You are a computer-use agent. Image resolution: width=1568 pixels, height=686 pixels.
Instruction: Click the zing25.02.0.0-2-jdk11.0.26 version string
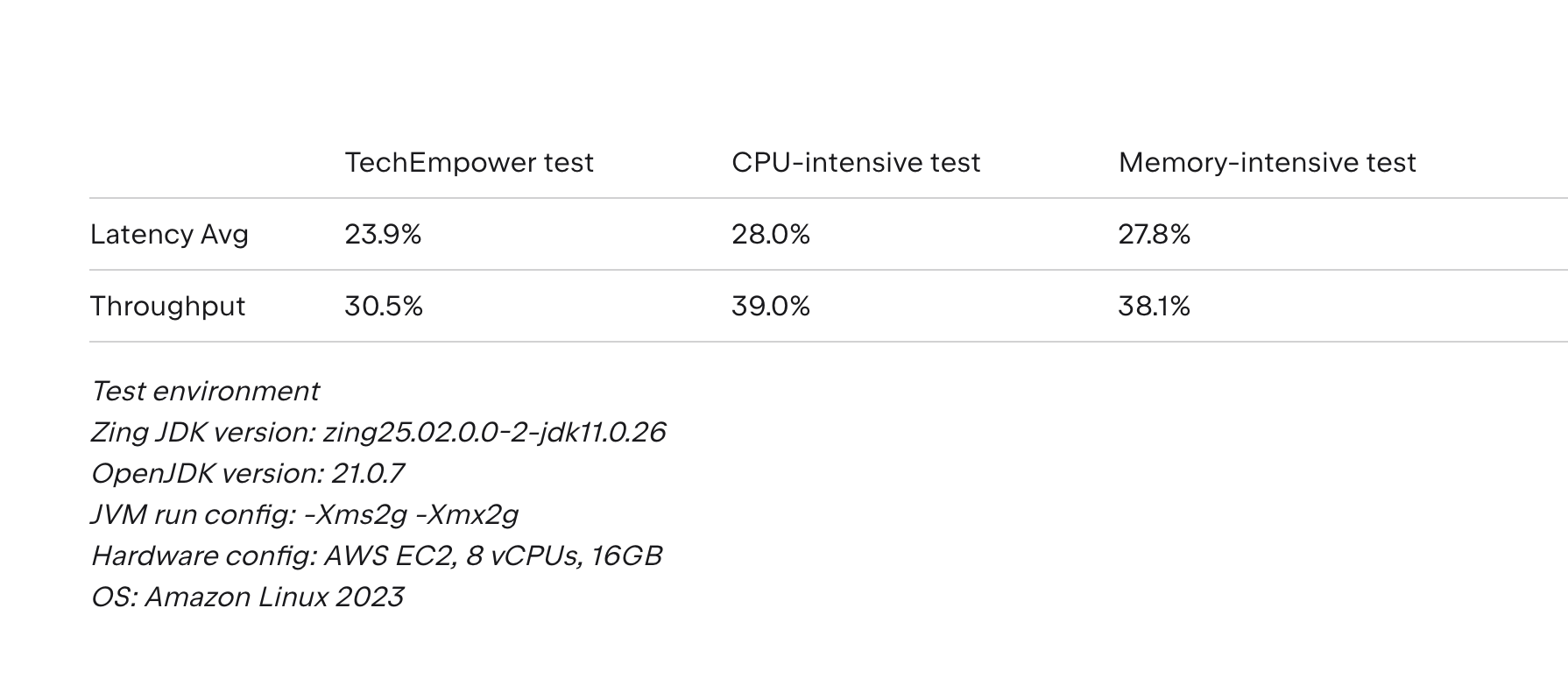click(x=494, y=432)
